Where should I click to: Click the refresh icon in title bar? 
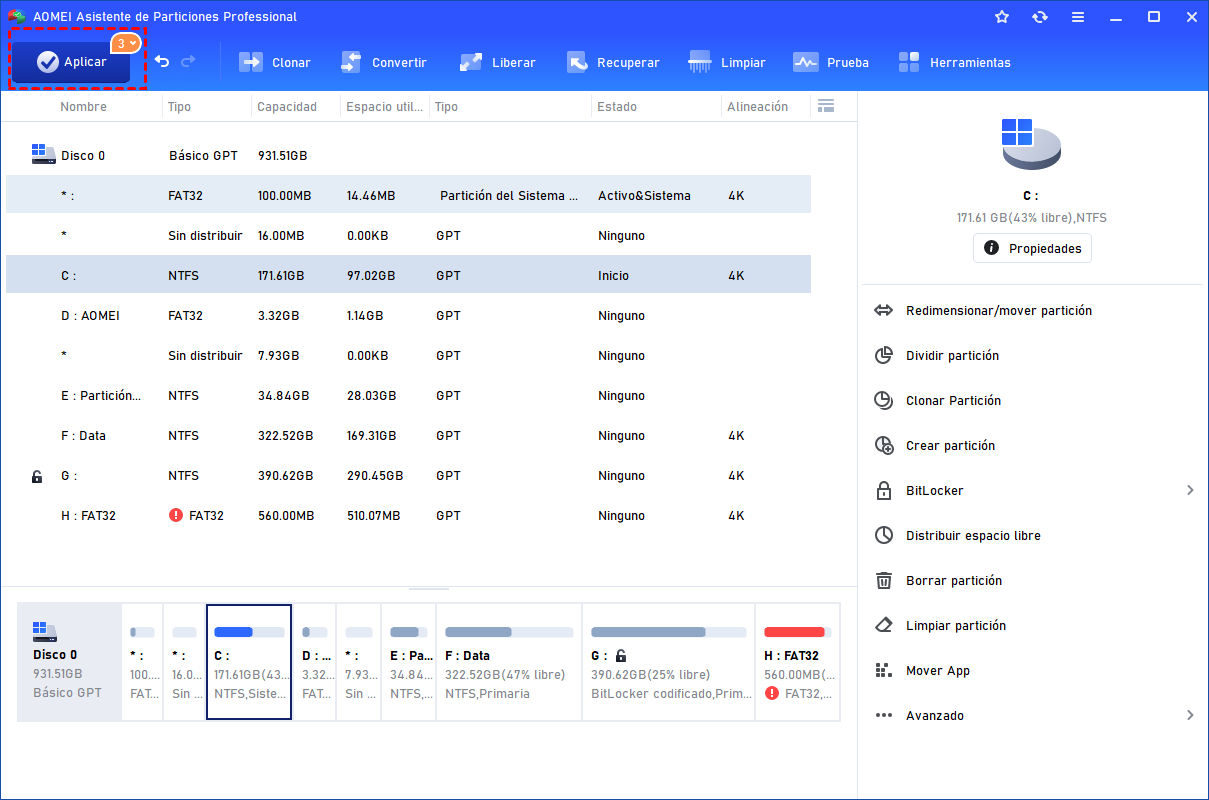point(1040,17)
